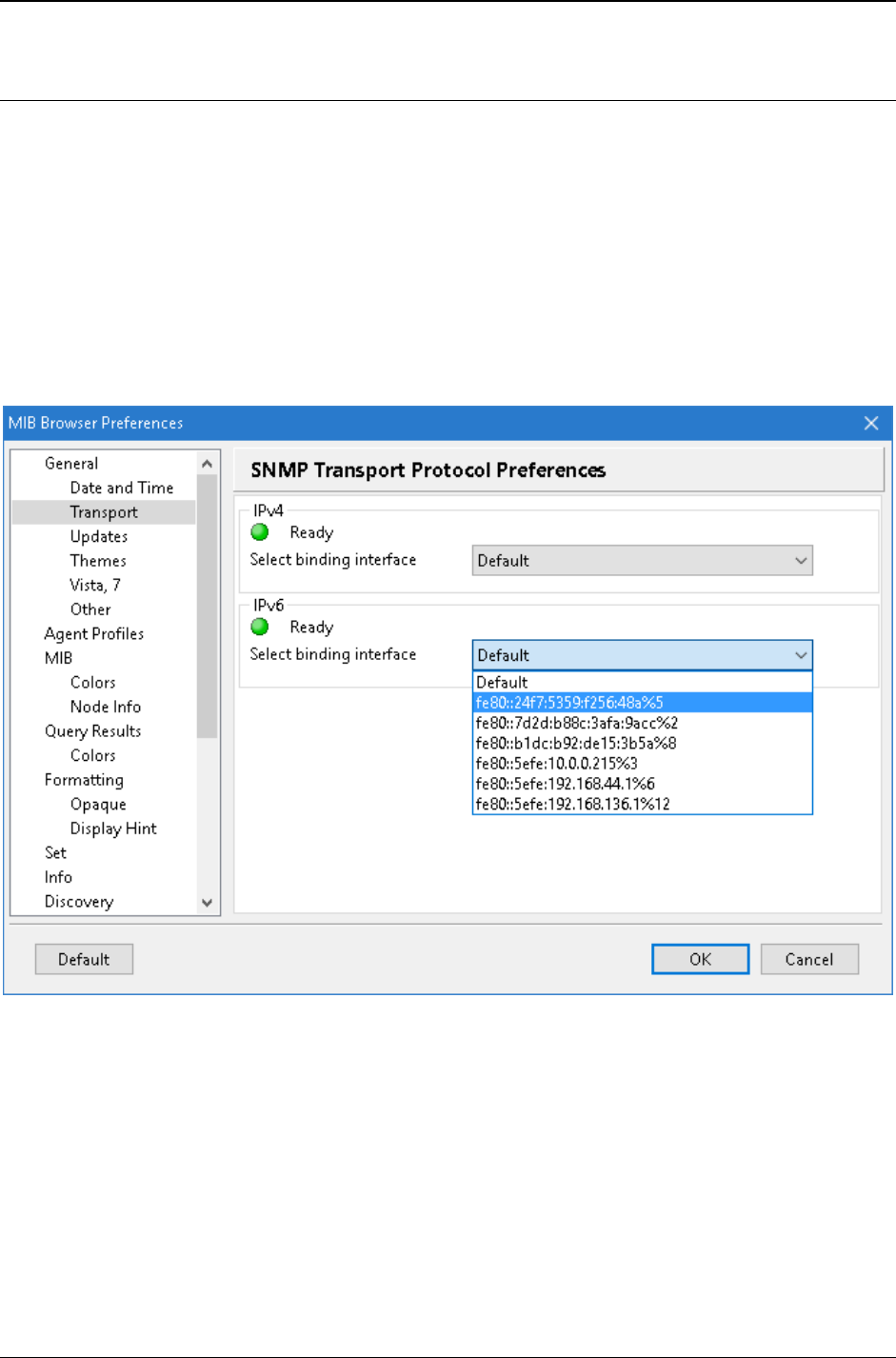Open Opaque formatting preferences
The image size is (896, 1358).
pos(98,805)
